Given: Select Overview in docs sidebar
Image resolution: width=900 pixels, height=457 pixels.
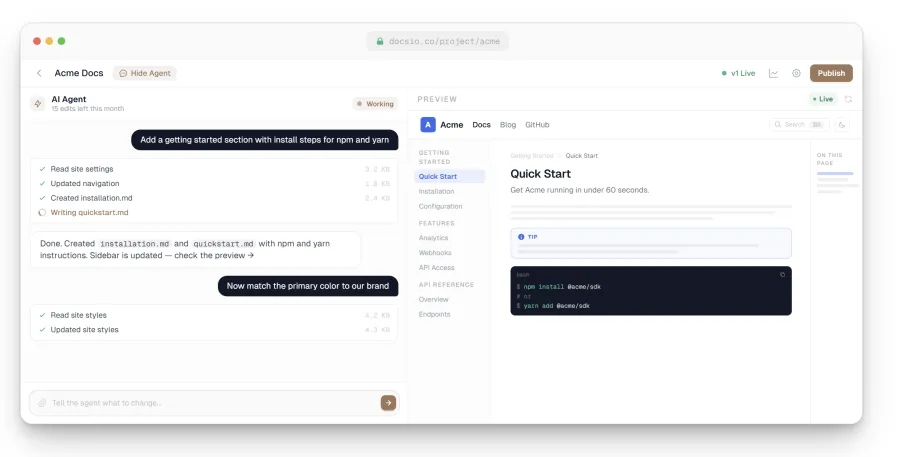Looking at the screenshot, I should (x=433, y=299).
